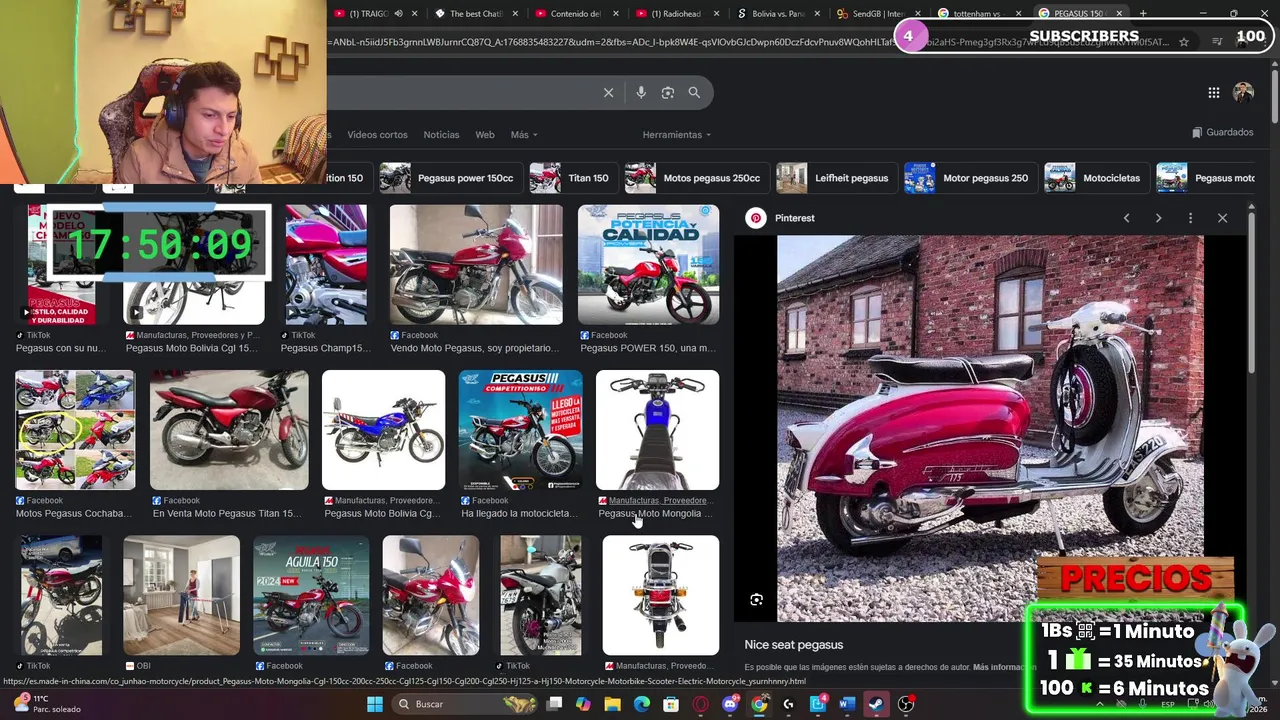Switch to the Bolivia vs. Pana browser tab

point(777,14)
